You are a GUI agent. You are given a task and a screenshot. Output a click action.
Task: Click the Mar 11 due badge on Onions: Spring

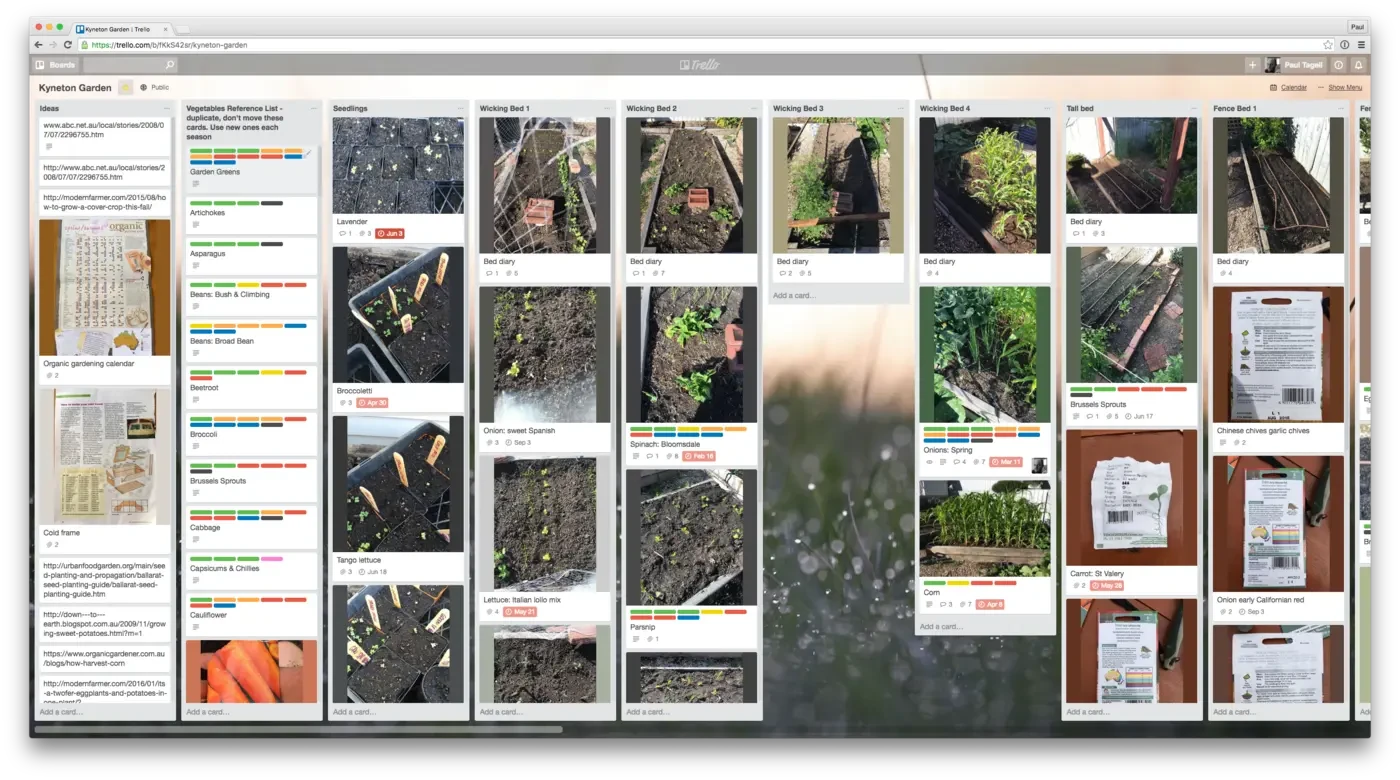click(1006, 462)
